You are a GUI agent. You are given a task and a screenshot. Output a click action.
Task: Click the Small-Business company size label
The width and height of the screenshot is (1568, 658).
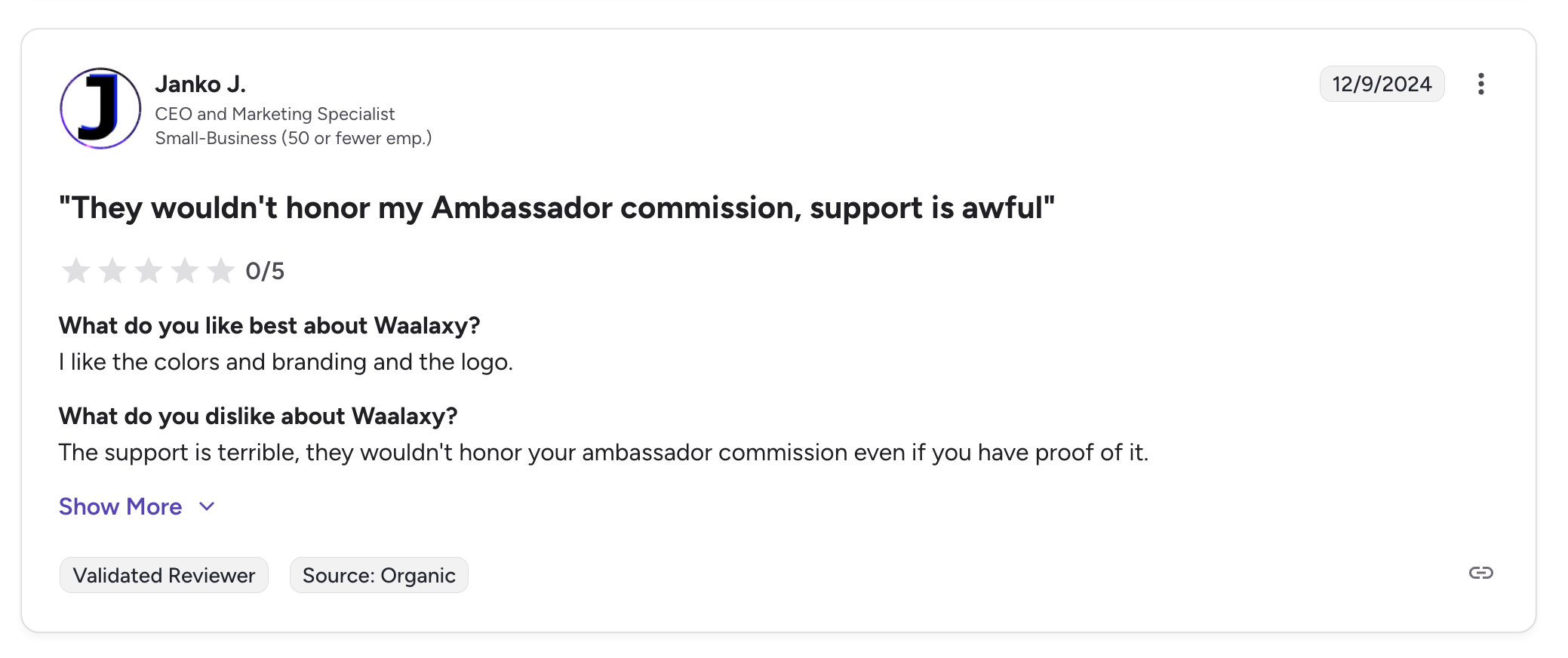click(293, 138)
